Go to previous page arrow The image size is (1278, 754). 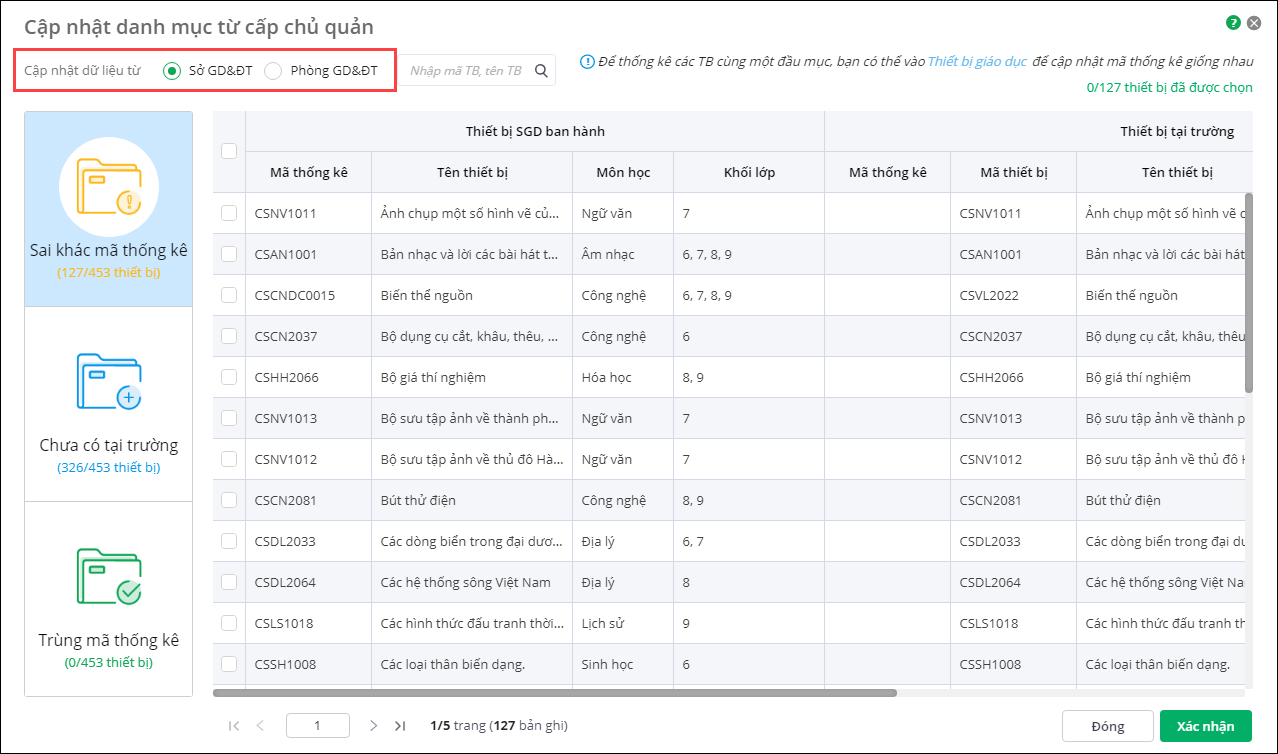click(x=260, y=726)
